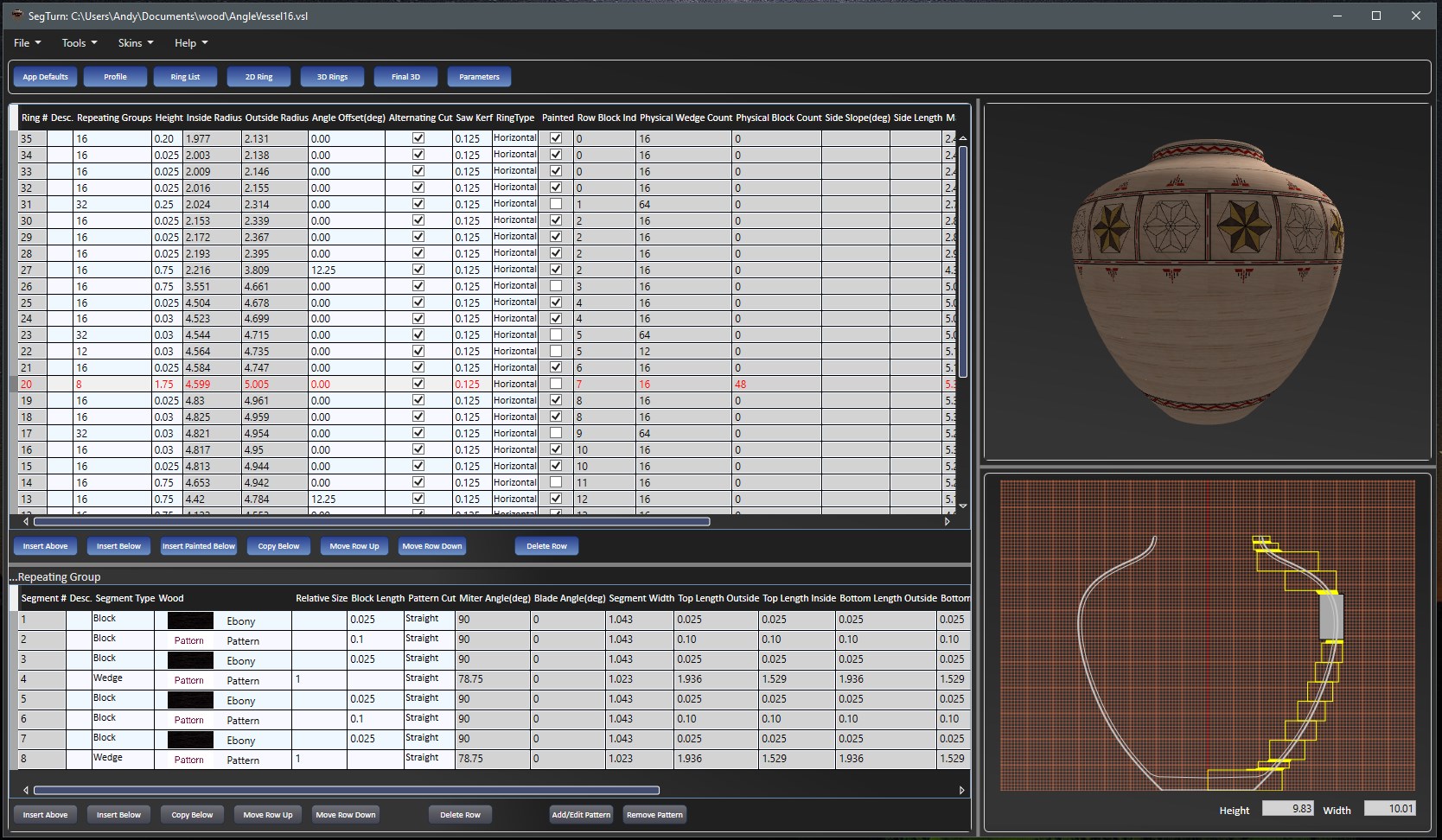The height and width of the screenshot is (840, 1442).
Task: Click the SegTurn title bar icon
Action: [16, 16]
